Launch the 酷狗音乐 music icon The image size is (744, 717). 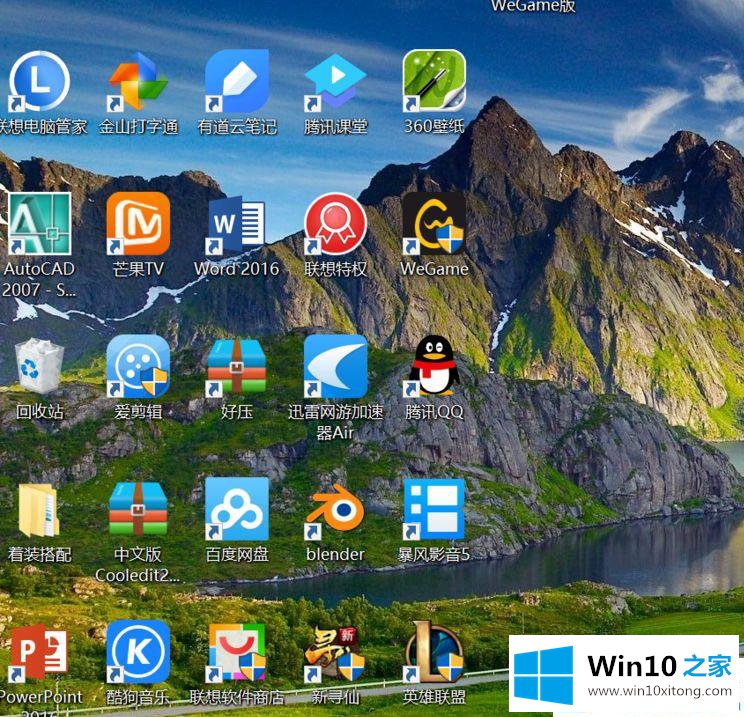pyautogui.click(x=138, y=652)
